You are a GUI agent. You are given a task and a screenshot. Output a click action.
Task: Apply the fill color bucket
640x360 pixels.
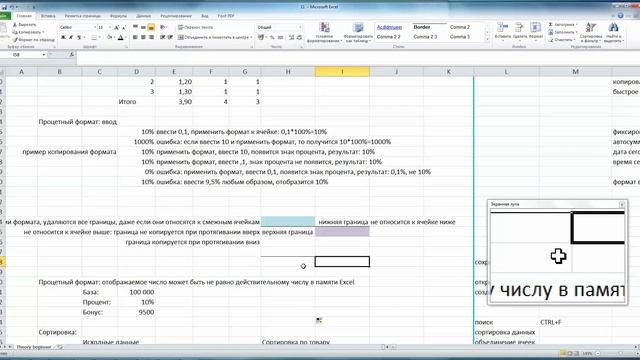coord(109,38)
